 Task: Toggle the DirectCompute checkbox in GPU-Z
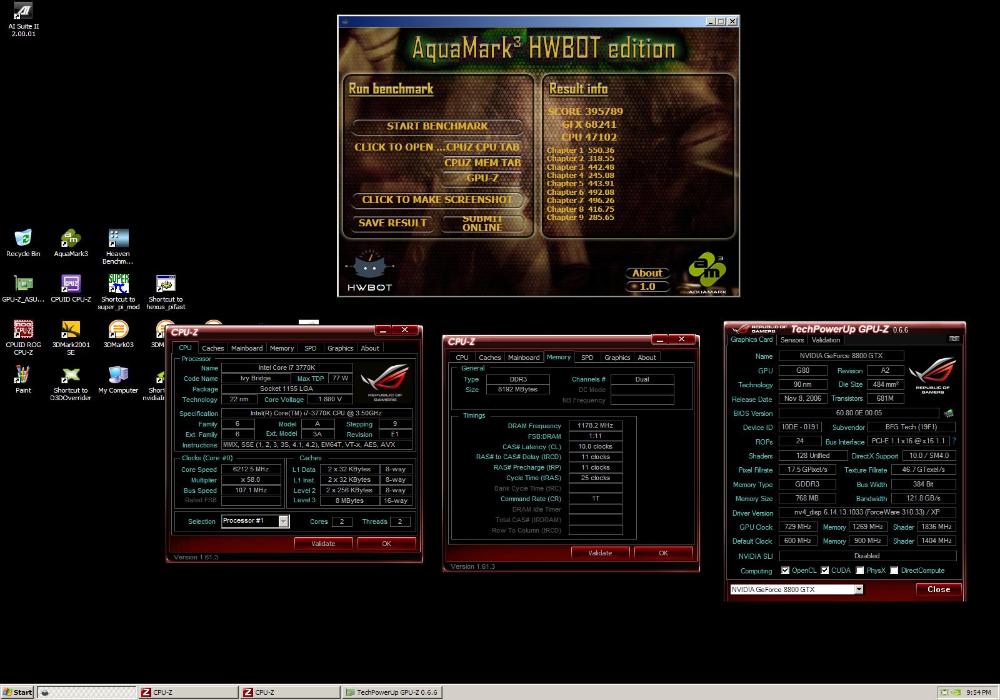coord(894,571)
